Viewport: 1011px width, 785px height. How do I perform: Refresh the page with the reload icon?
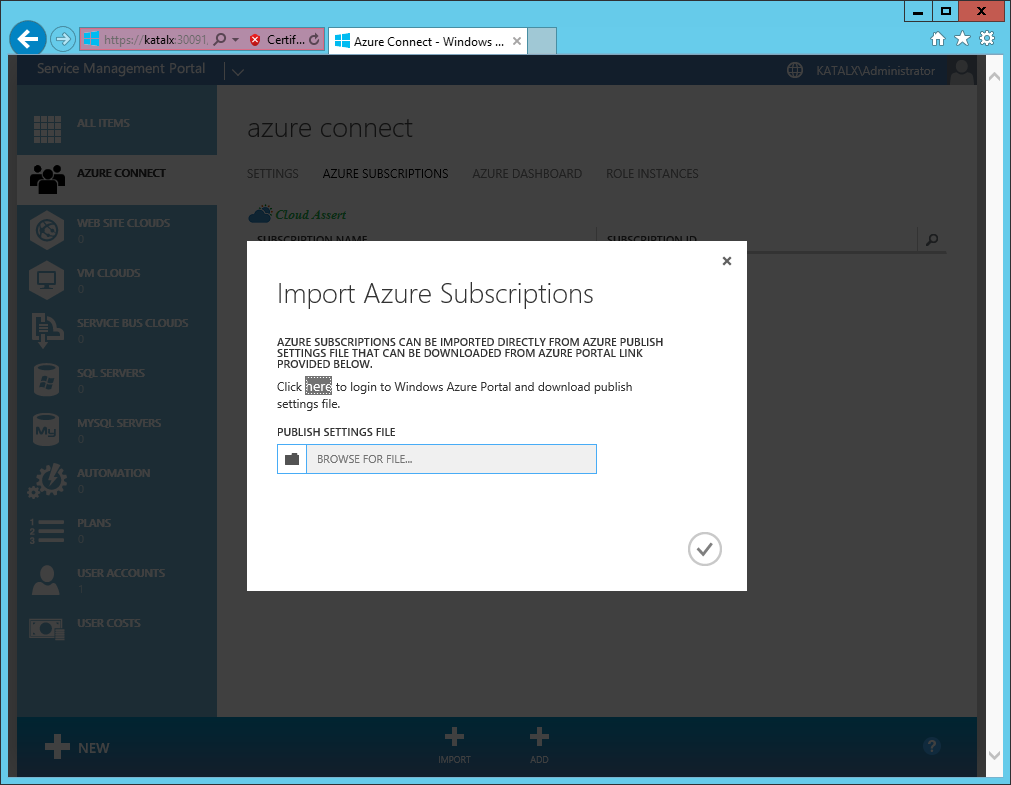point(314,39)
